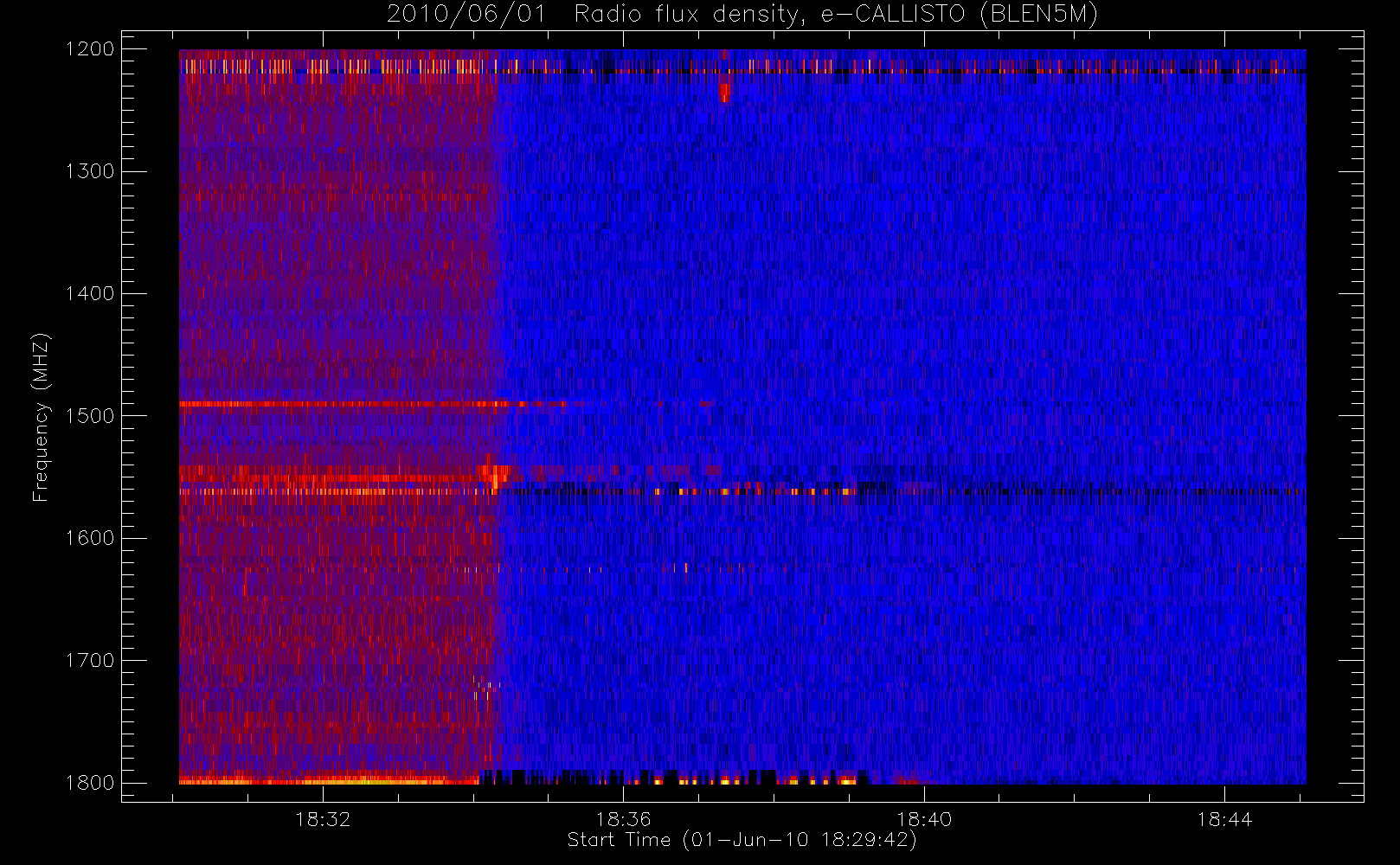
Task: Click the 18:36 time tick label
Action: pos(623,819)
